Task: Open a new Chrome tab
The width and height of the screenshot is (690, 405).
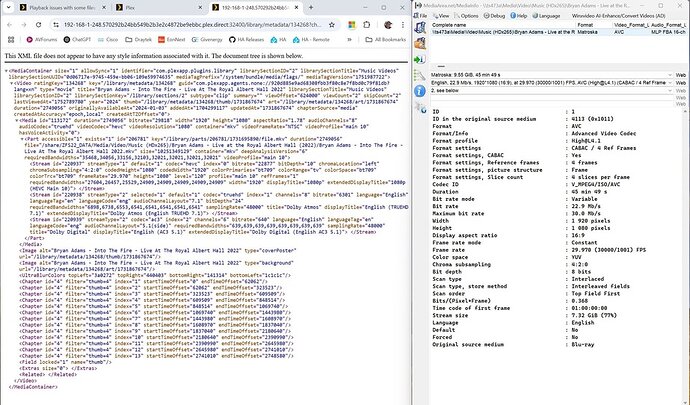Action: click(311, 7)
